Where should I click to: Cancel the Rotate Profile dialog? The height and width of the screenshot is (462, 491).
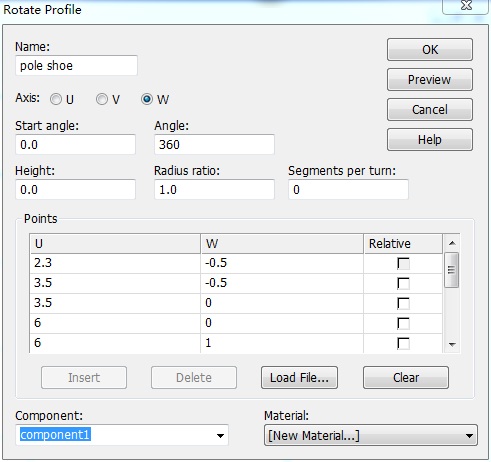coord(430,110)
